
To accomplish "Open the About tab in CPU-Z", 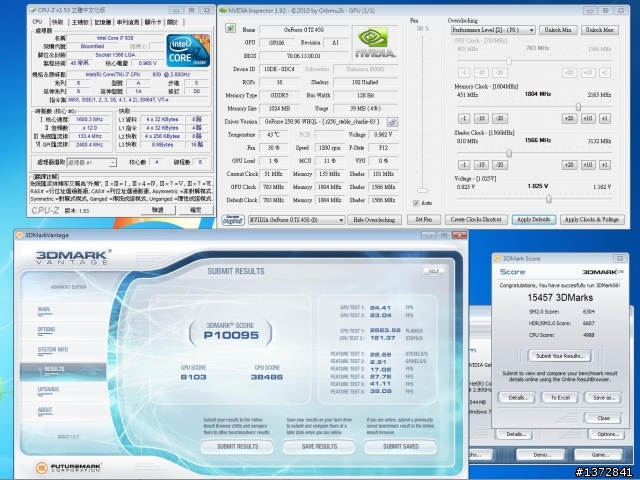I will (173, 22).
